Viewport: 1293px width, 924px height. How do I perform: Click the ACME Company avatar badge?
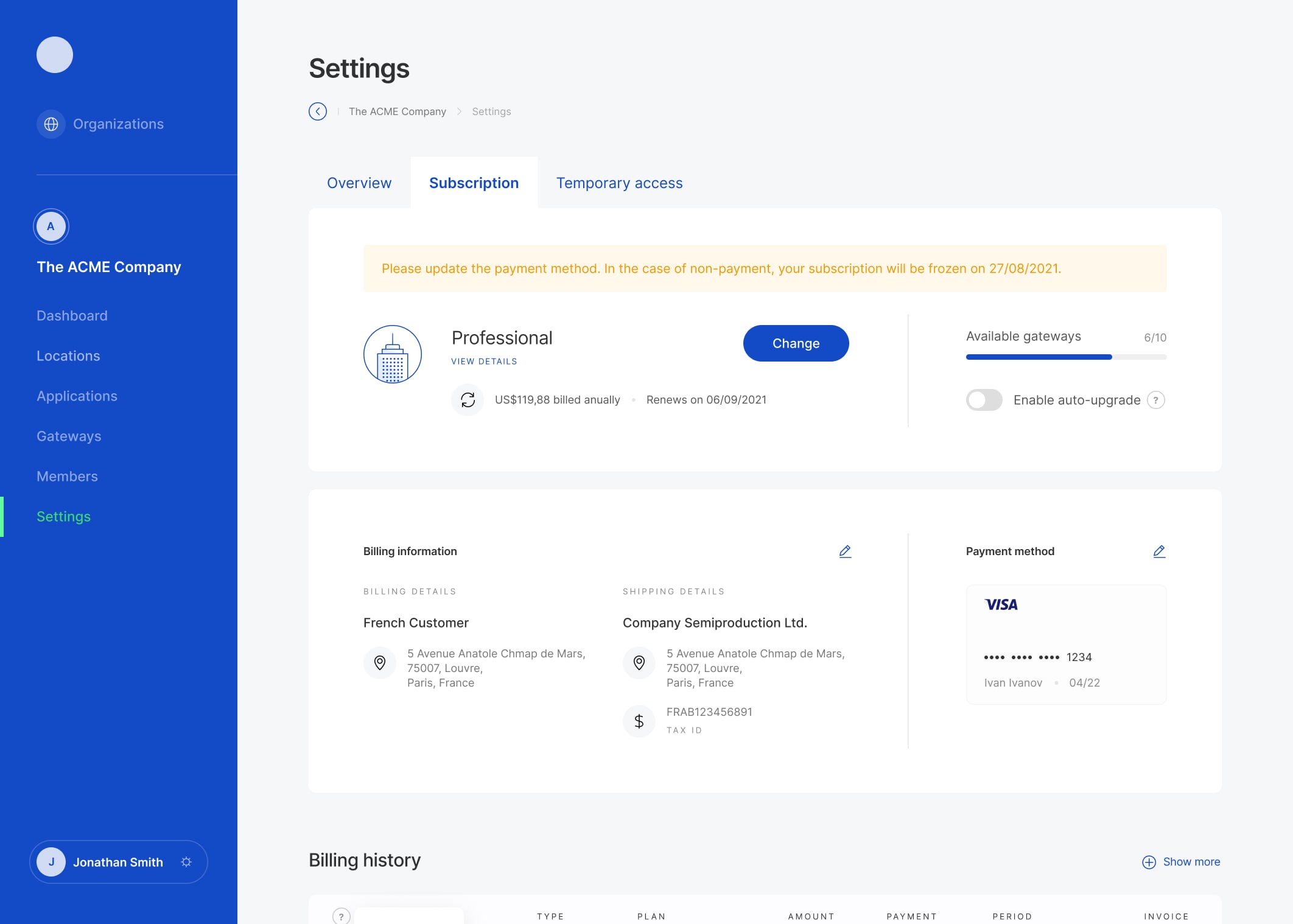(x=51, y=226)
